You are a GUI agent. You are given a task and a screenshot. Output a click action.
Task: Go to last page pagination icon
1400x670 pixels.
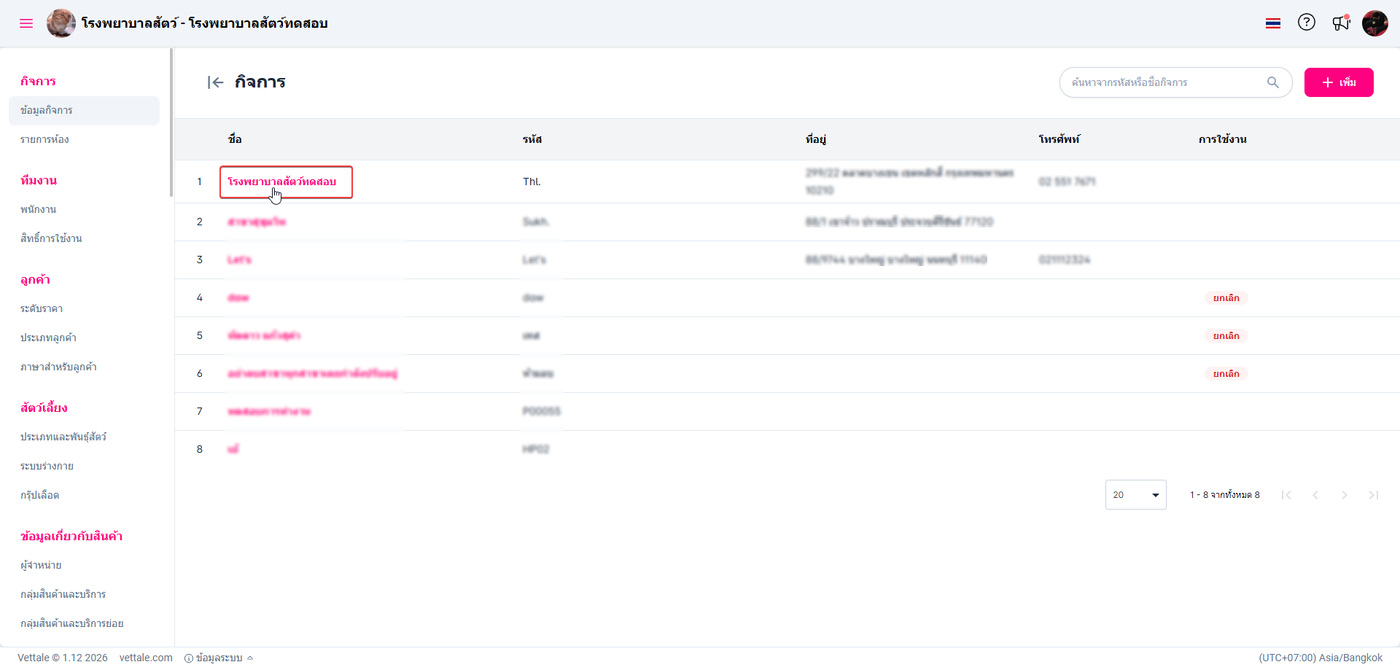(1374, 495)
